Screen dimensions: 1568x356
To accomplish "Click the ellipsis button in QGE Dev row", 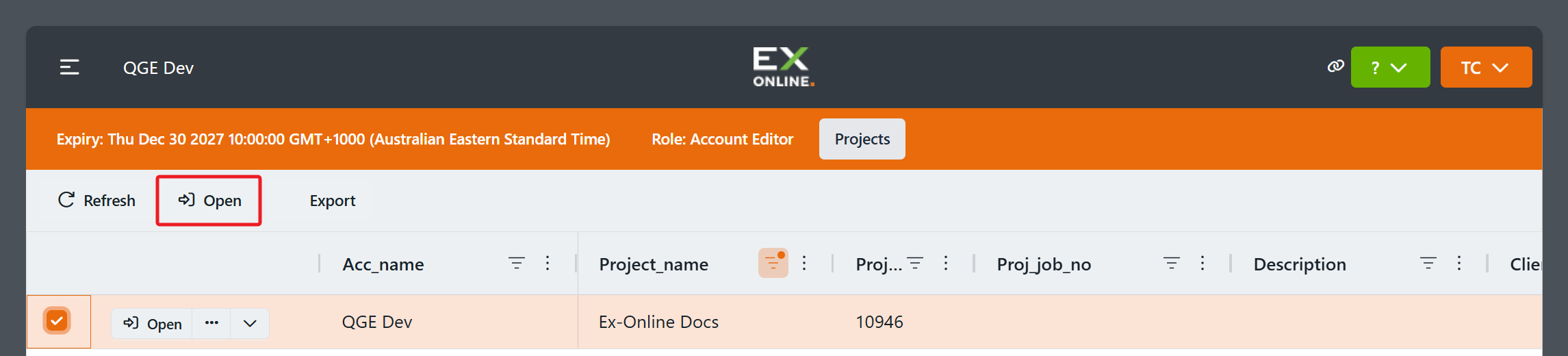I will tap(211, 323).
